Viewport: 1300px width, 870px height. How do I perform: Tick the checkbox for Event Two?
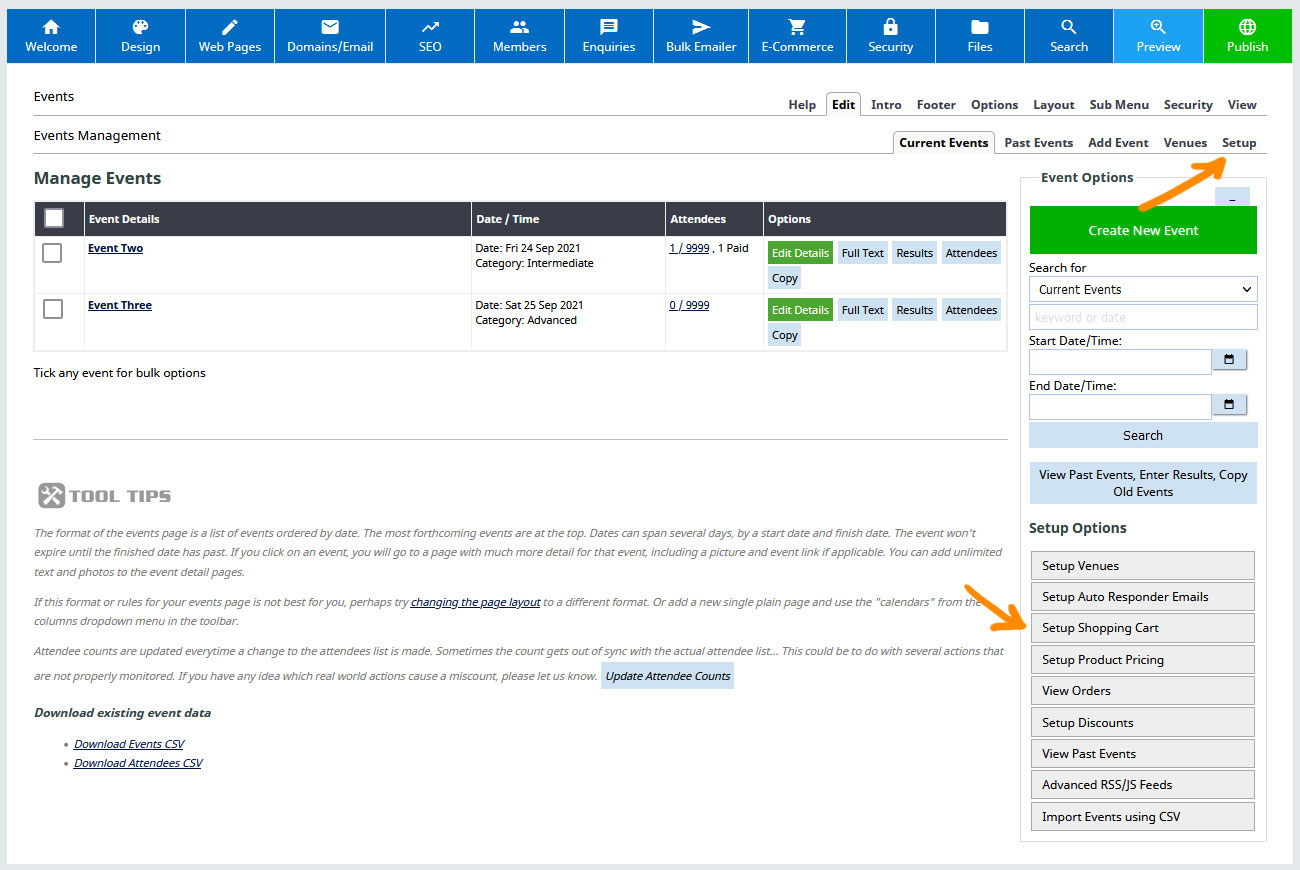point(53,253)
